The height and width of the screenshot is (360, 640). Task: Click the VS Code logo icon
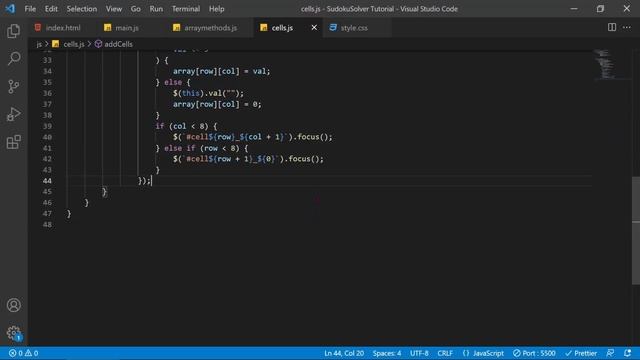tap(10, 9)
